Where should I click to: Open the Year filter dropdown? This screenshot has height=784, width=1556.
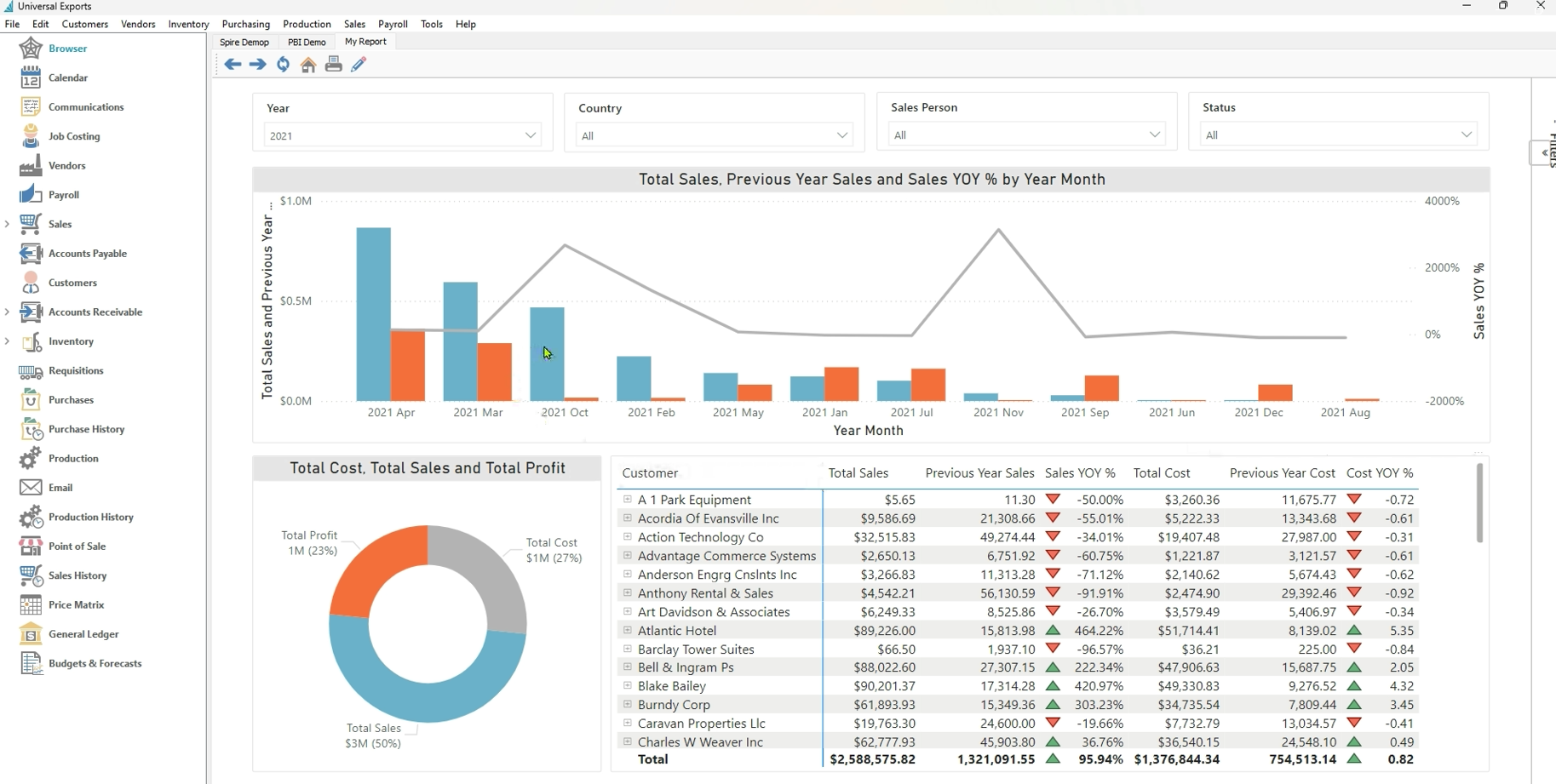(x=529, y=134)
